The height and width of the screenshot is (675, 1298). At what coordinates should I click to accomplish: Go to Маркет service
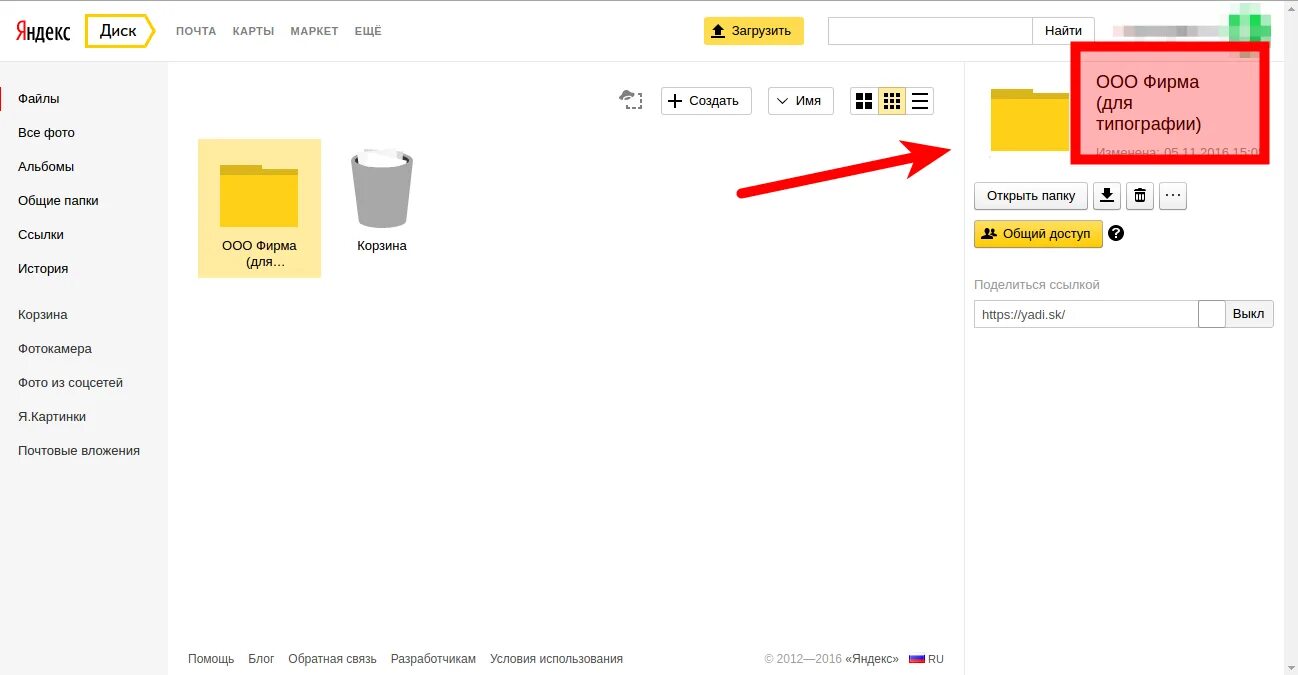(x=314, y=31)
